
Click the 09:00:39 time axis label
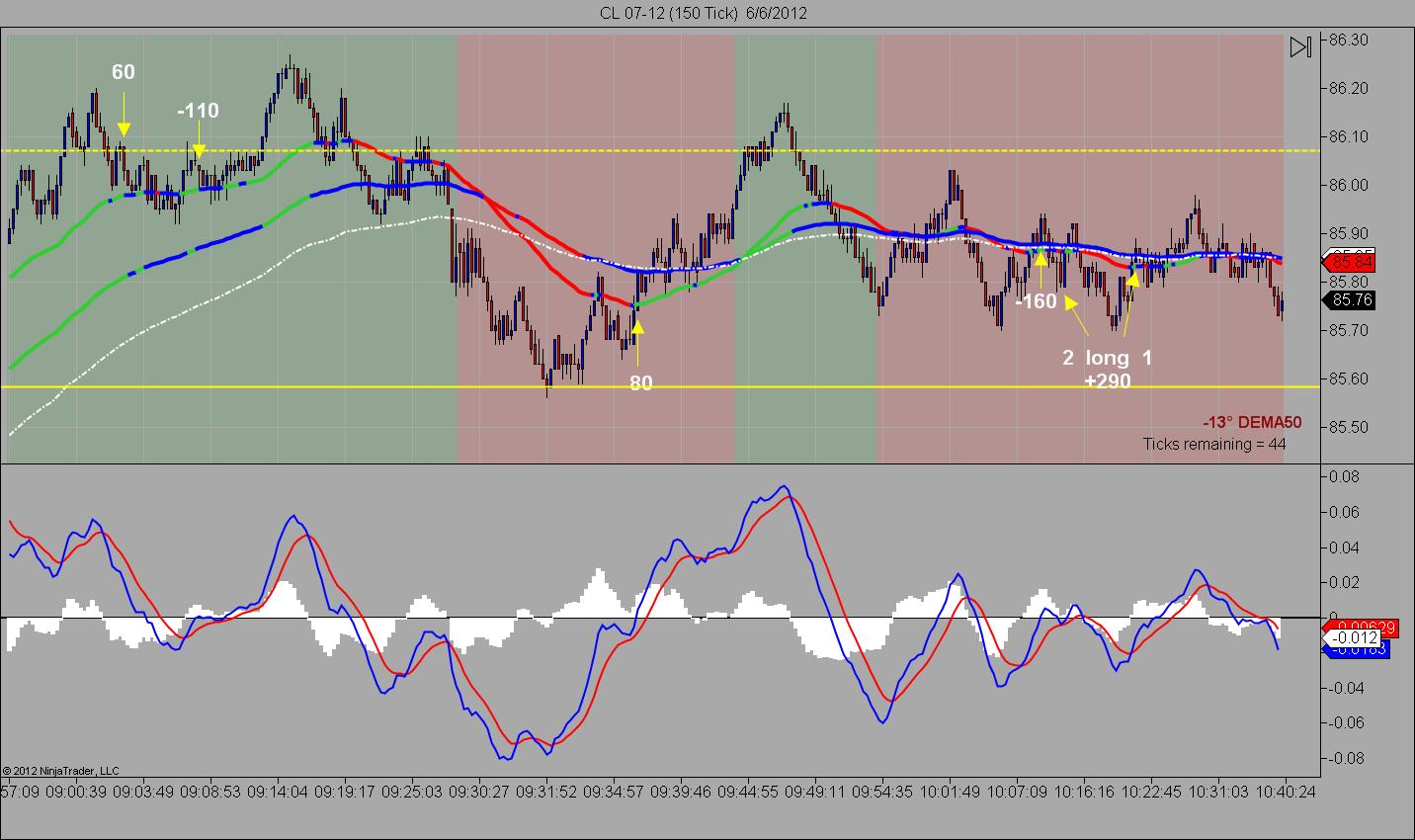(76, 792)
